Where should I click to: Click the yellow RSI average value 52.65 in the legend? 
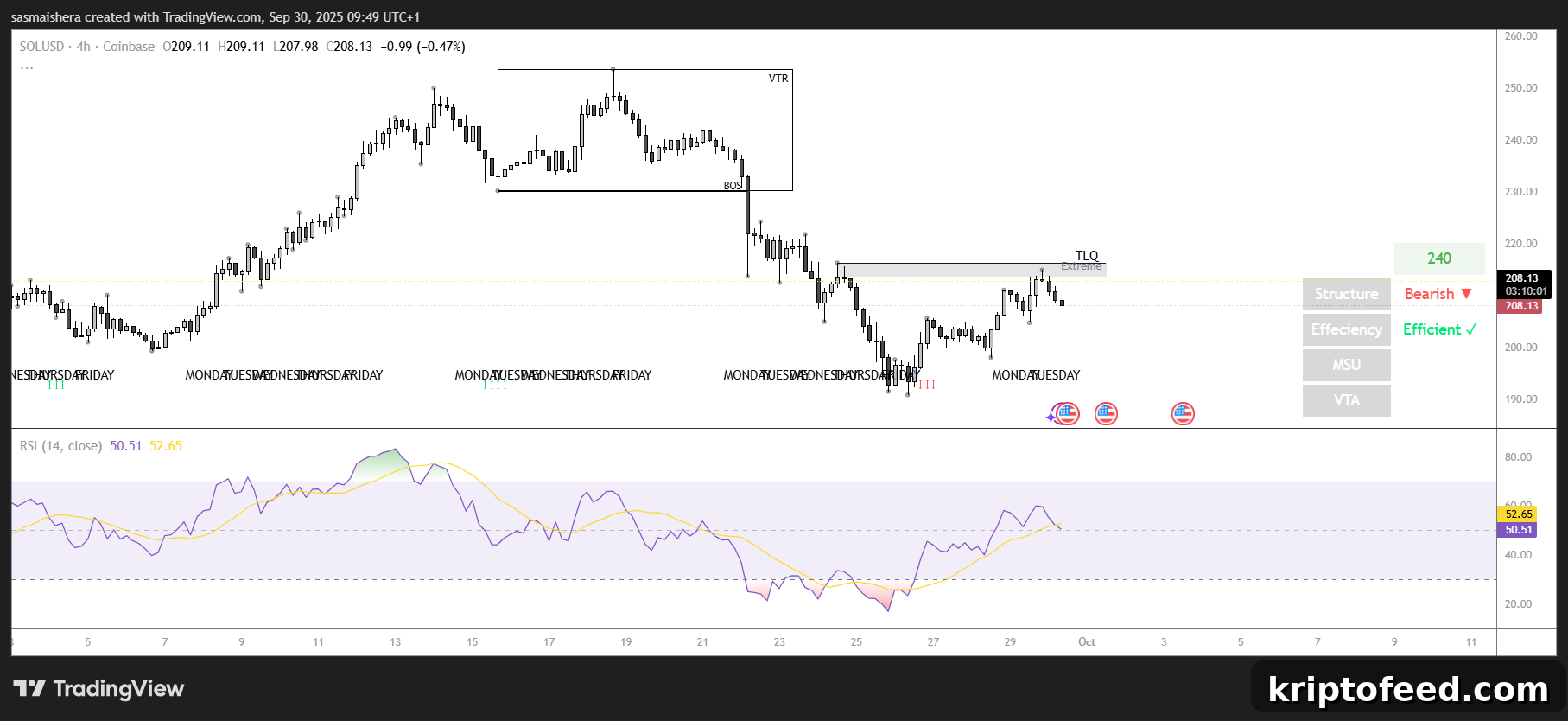(166, 446)
